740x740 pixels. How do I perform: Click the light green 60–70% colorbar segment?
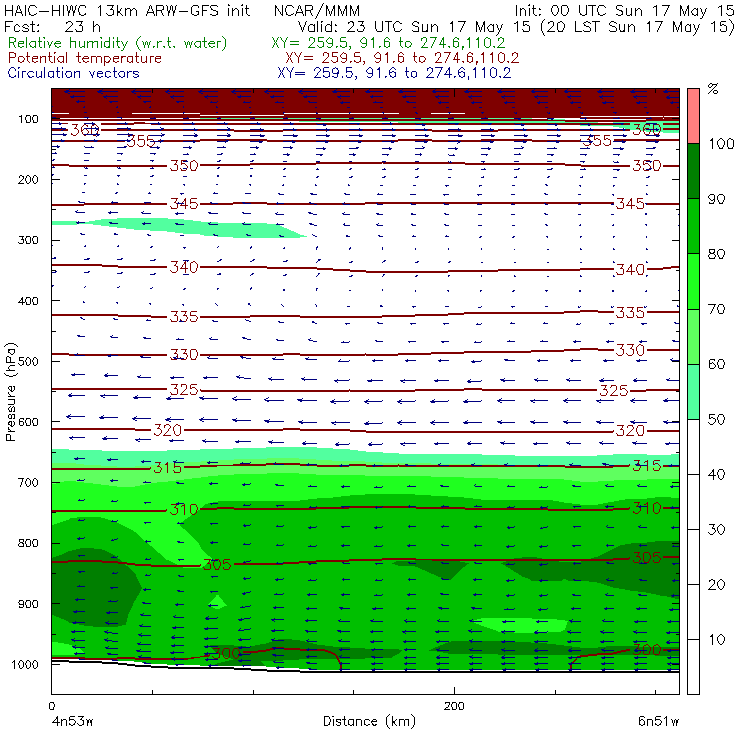click(693, 336)
